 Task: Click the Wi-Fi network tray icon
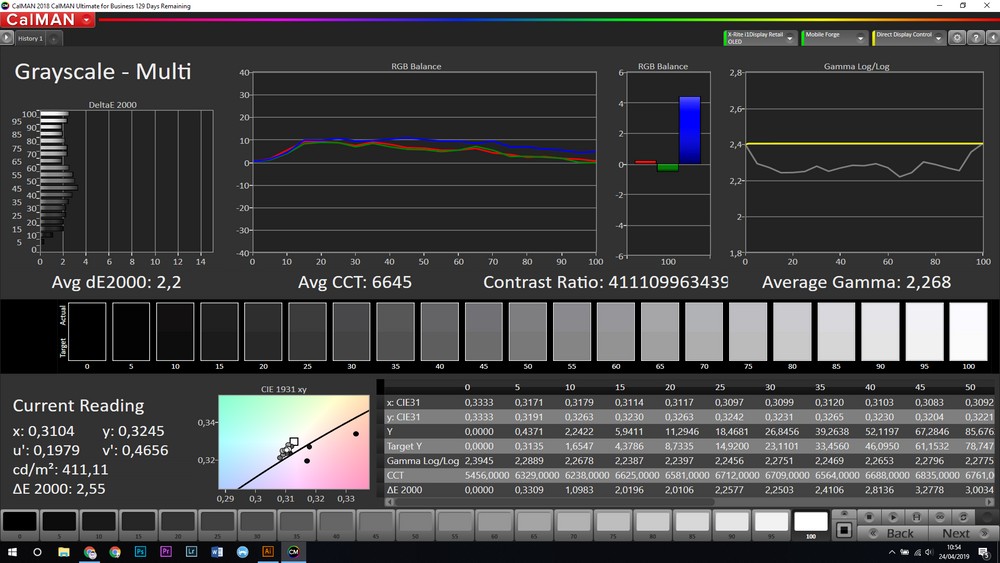(917, 552)
